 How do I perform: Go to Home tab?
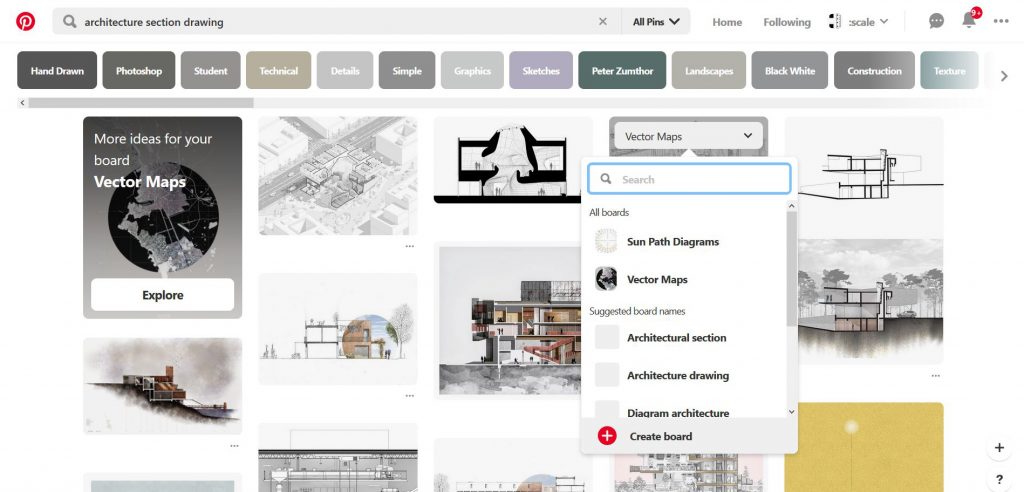727,22
